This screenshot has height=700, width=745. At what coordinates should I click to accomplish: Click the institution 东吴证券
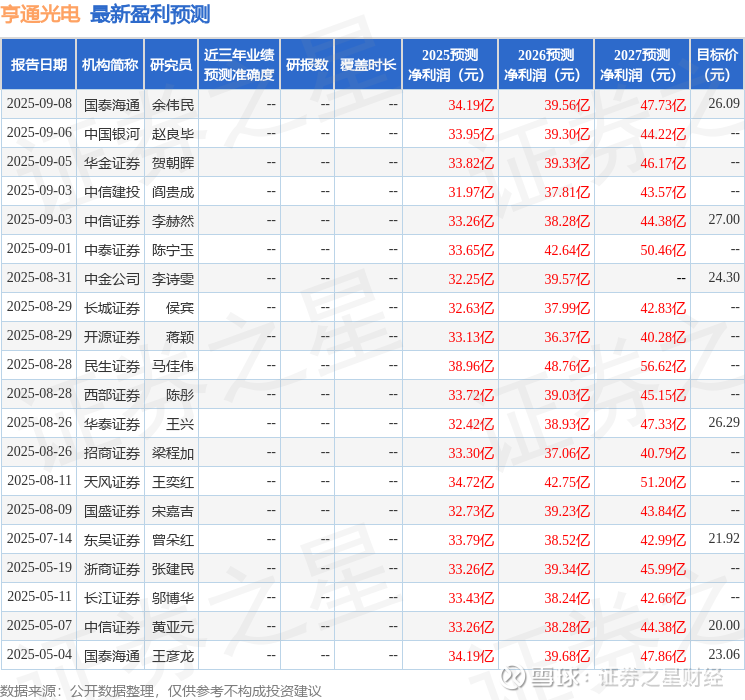112,539
